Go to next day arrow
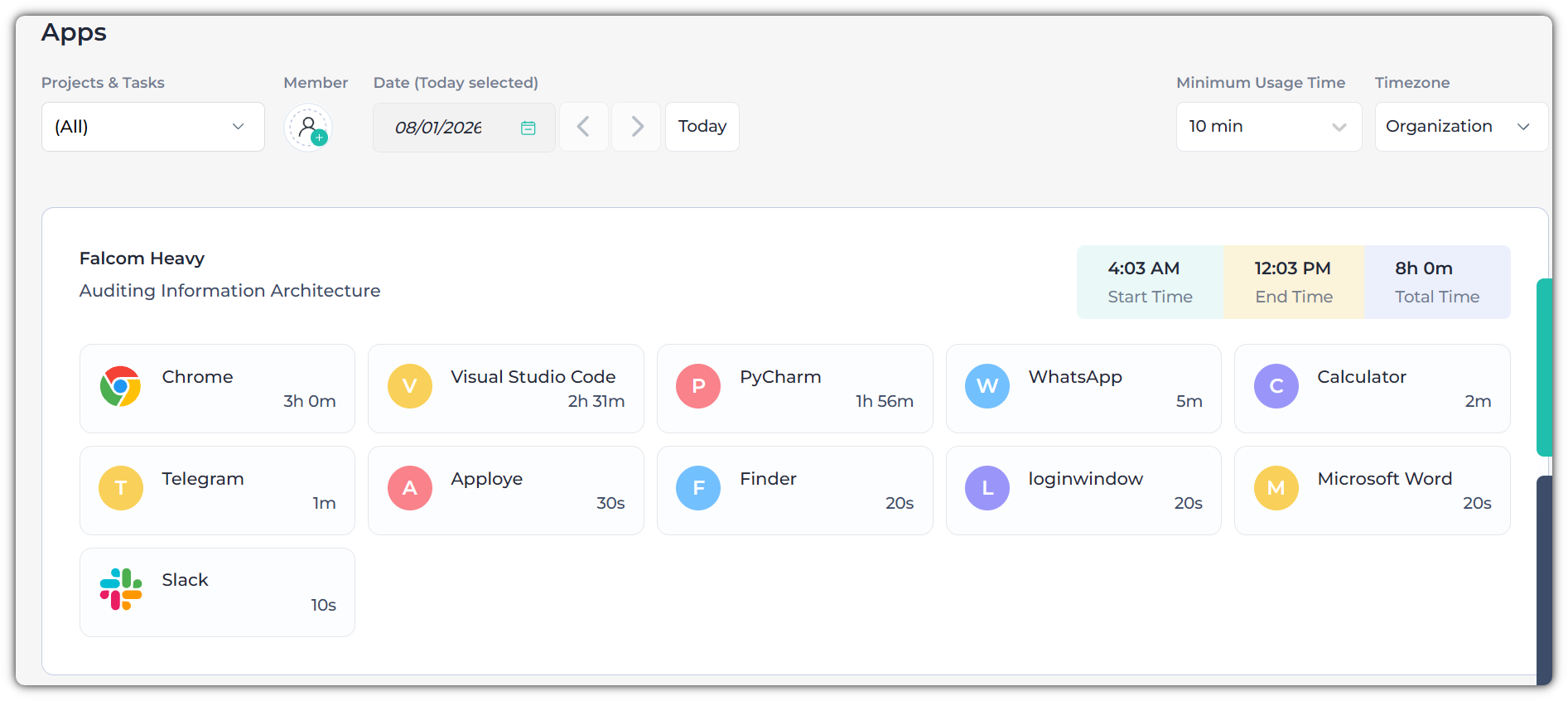The image size is (1568, 701). pyautogui.click(x=636, y=127)
